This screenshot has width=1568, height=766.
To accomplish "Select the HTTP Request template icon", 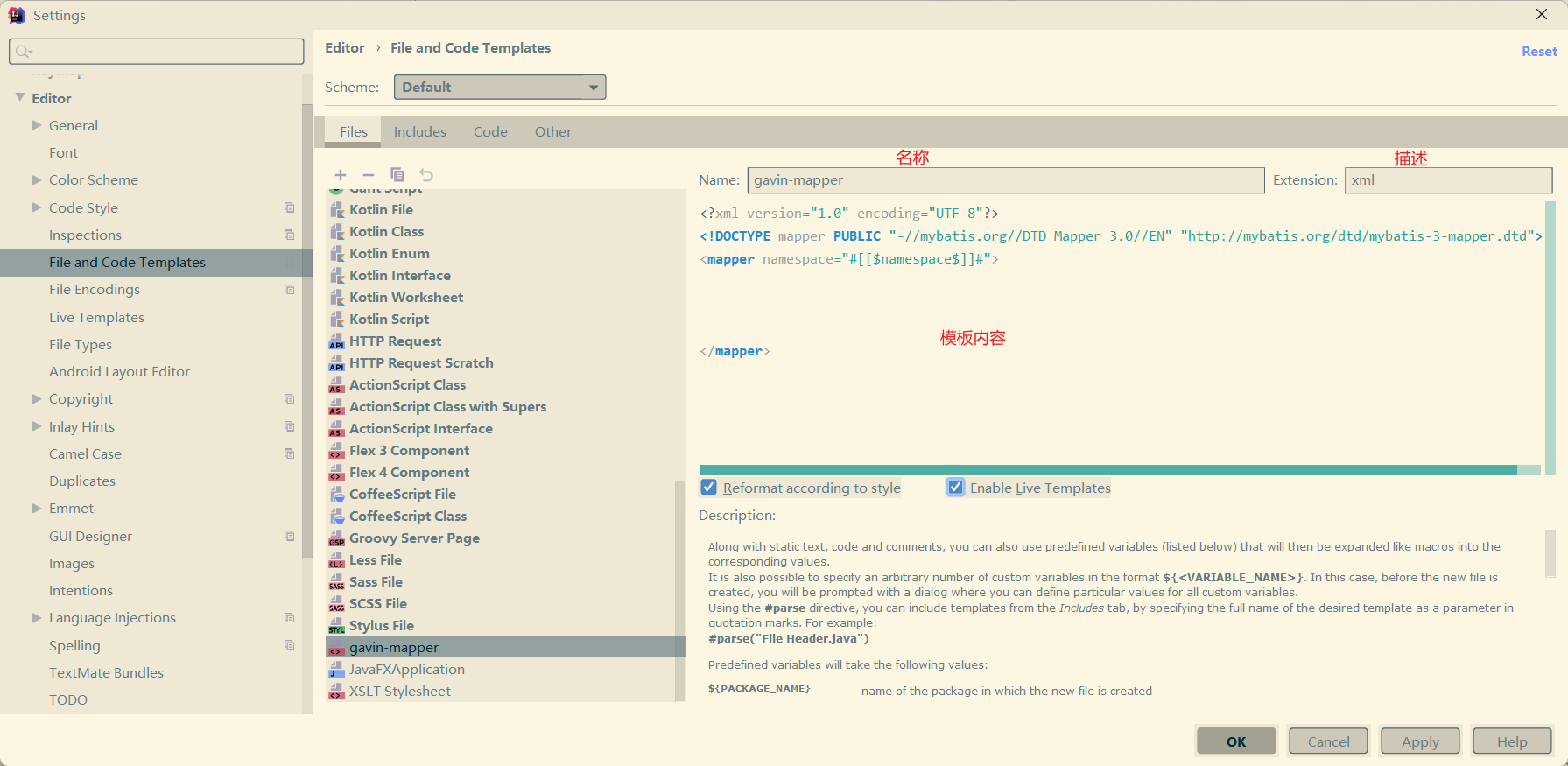I will (x=337, y=341).
